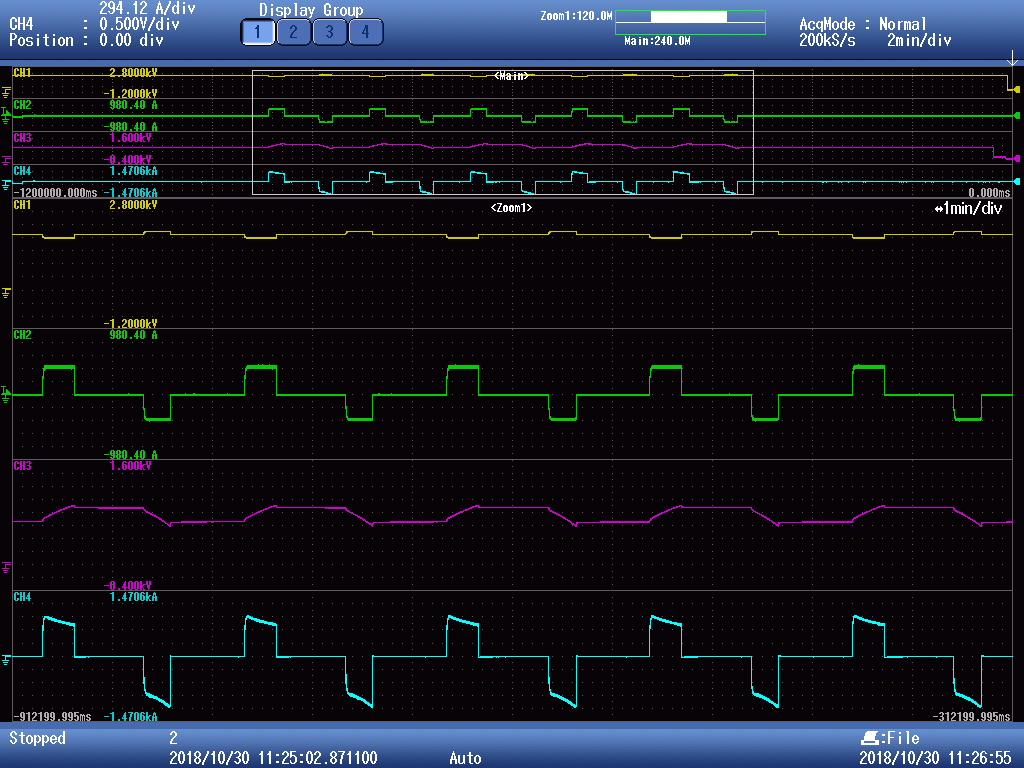Switch to Display Group 4
Image resolution: width=1024 pixels, height=768 pixels.
click(365, 32)
